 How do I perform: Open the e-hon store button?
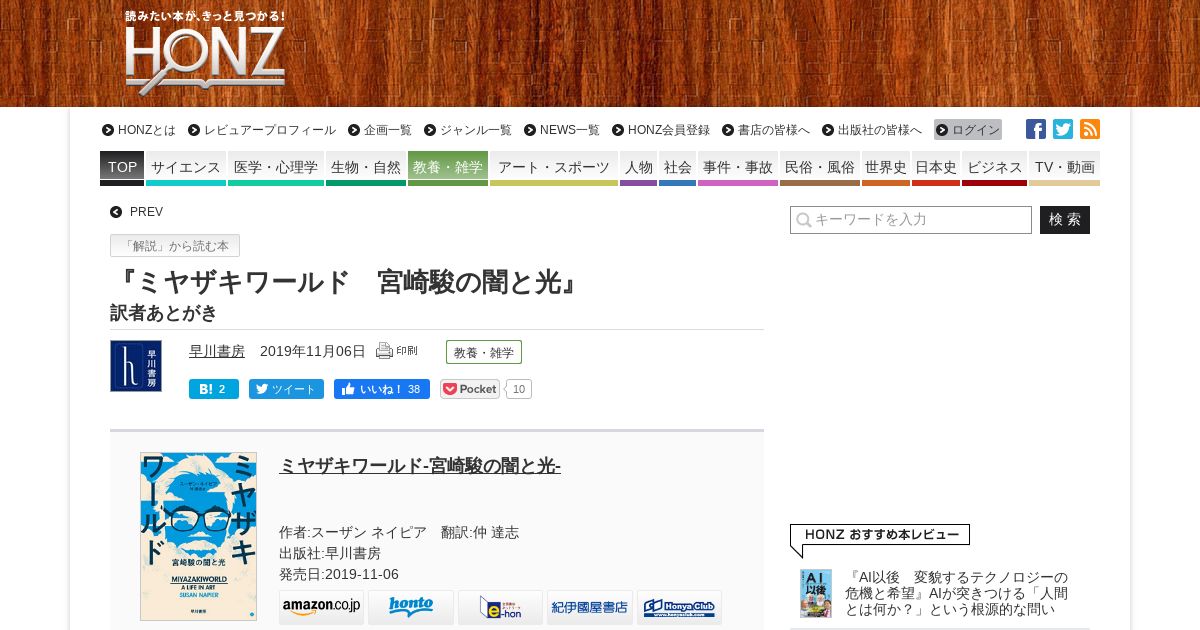(500, 607)
